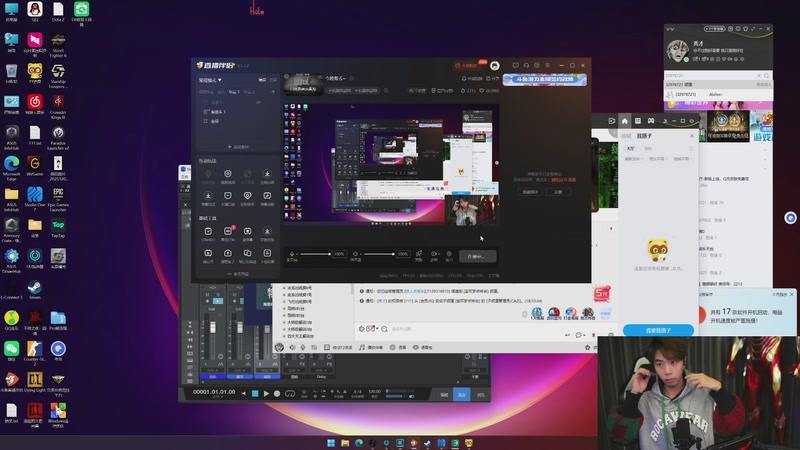800x450 pixels.
Task: Click the speaker icon in YY channel toolbar
Action: pos(292,347)
